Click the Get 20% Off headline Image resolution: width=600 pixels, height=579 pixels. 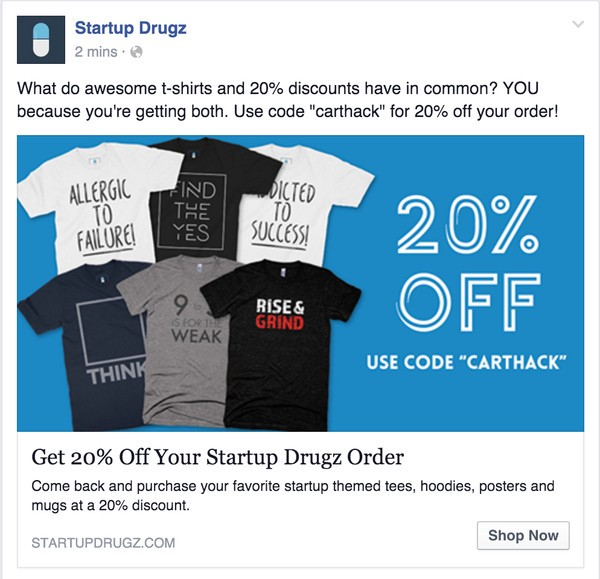[217, 457]
